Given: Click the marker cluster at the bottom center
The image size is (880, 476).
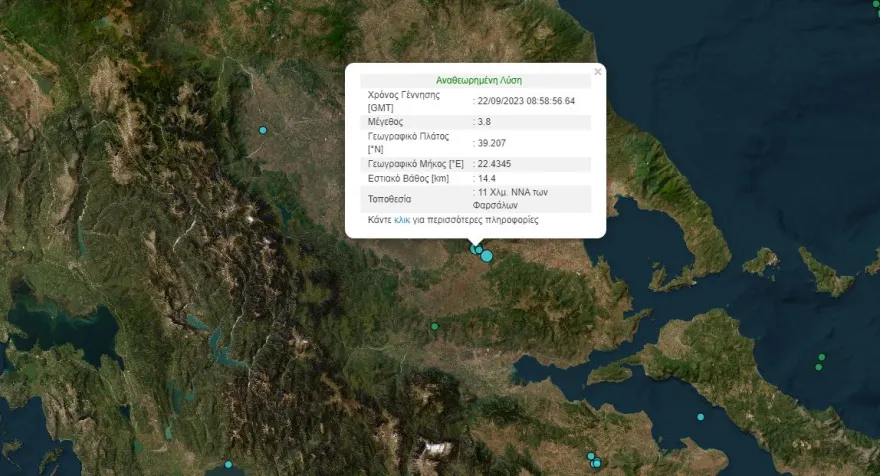Looking at the screenshot, I should pos(594,461).
